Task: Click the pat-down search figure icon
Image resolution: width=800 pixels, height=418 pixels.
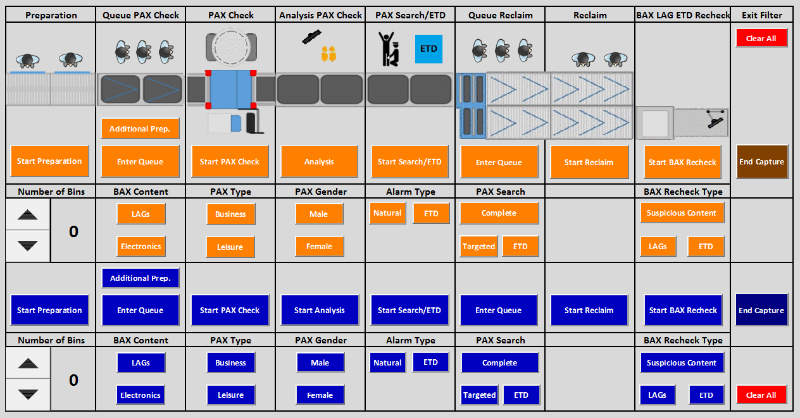Action: click(388, 48)
